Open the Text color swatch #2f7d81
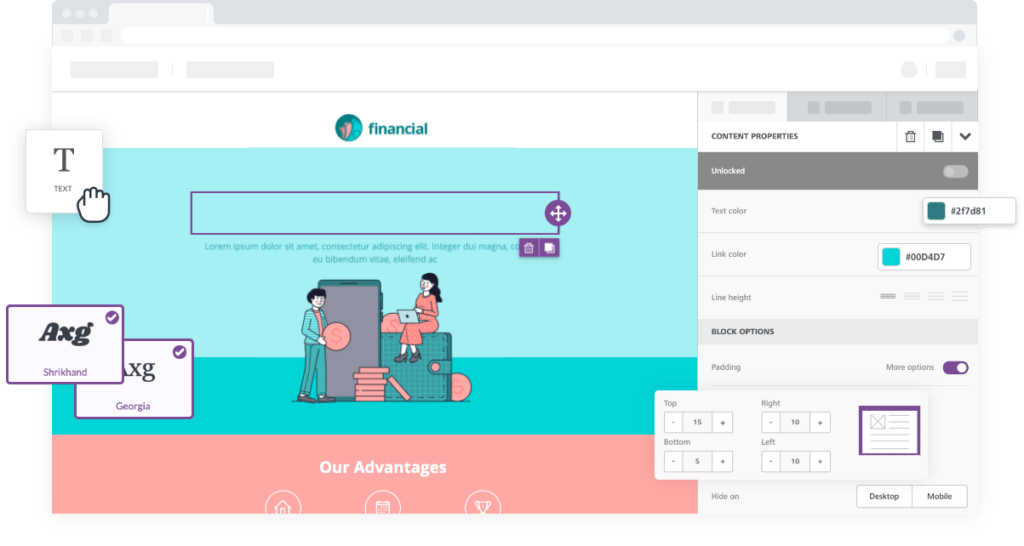This screenshot has width=1024, height=546. click(936, 211)
